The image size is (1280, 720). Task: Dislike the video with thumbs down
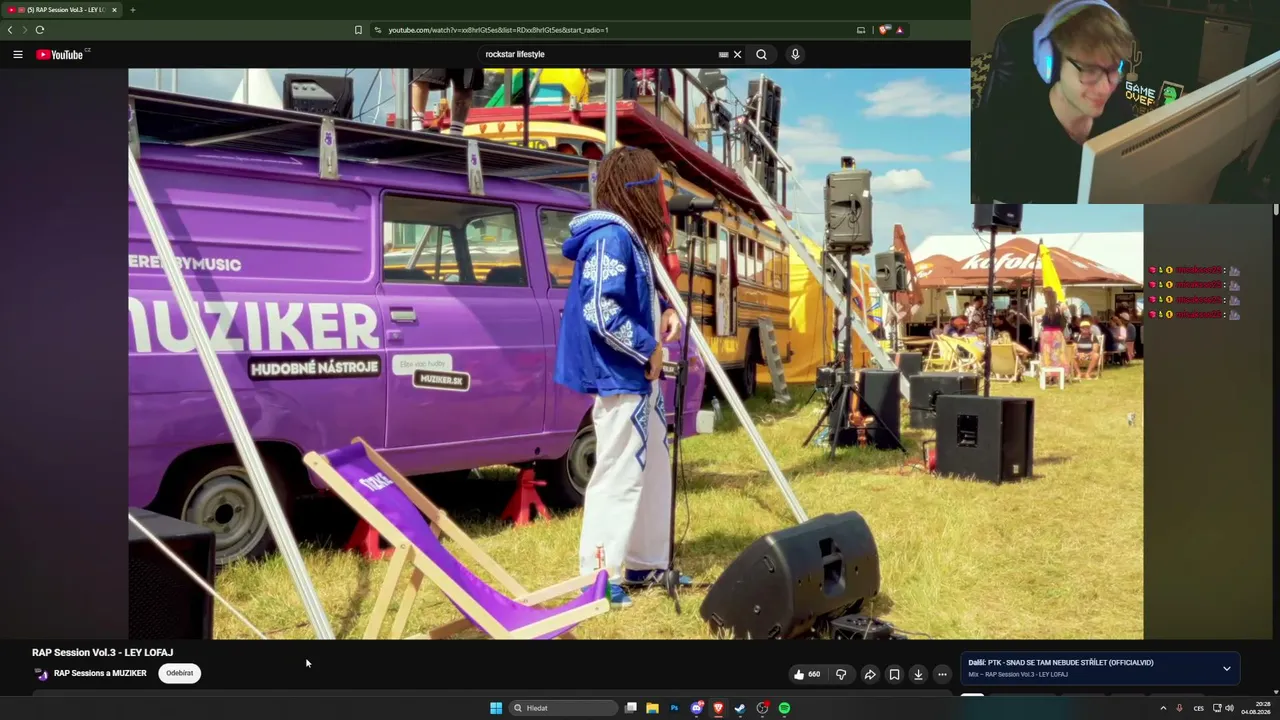[x=841, y=674]
